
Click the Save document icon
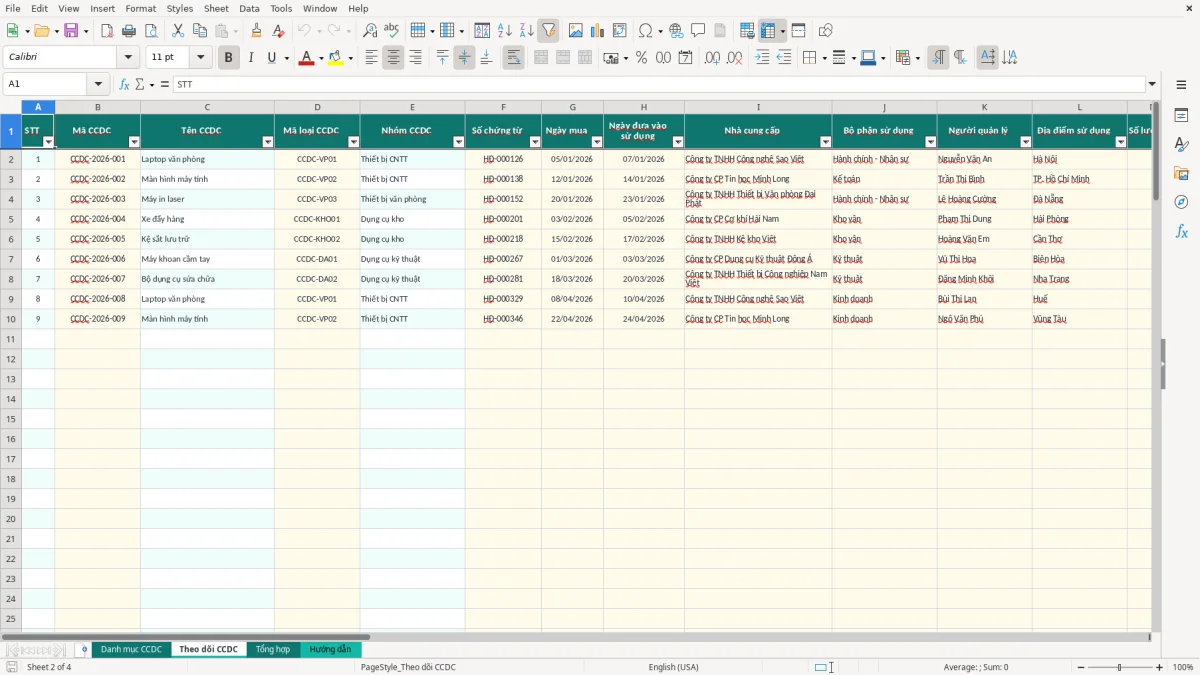(71, 31)
